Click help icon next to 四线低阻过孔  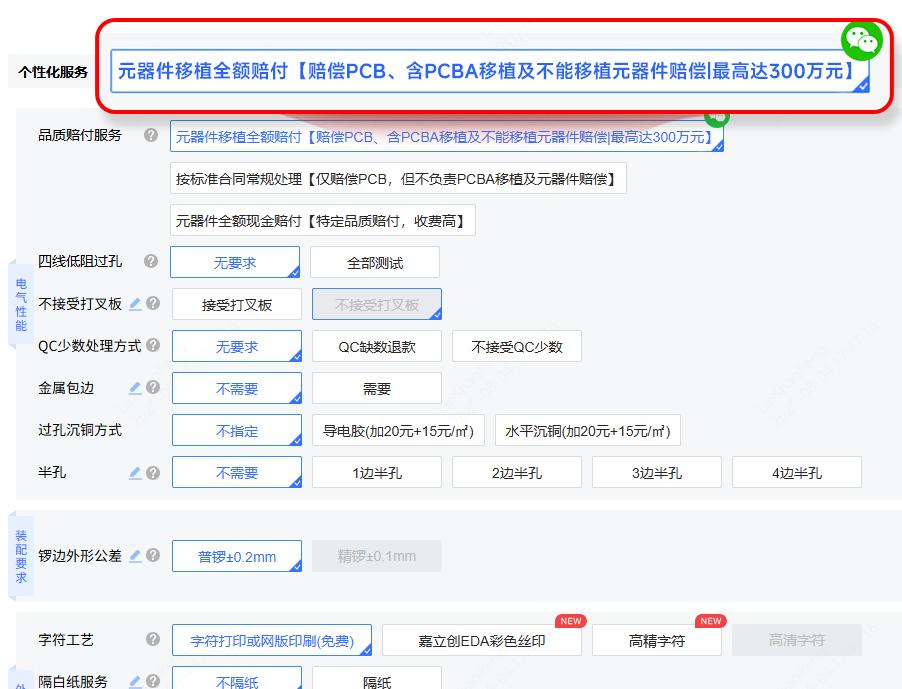click(151, 261)
